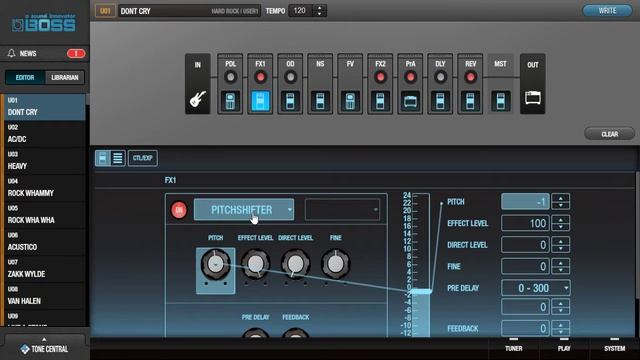Toggle the FX2 on/off indicator
Viewport: 640px width, 360px height.
coord(380,77)
